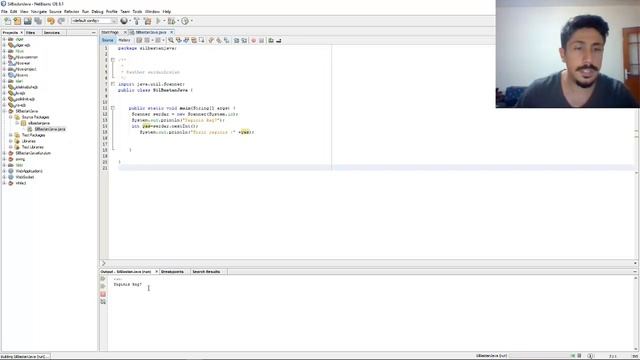The height and width of the screenshot is (360, 640).
Task: Switch editor to Source view
Action: pos(108,40)
